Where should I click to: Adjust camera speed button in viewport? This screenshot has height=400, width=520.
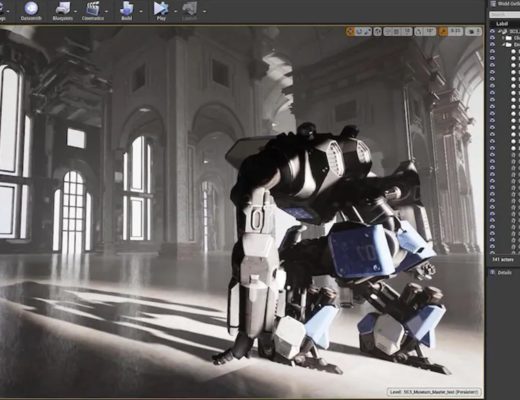point(473,32)
